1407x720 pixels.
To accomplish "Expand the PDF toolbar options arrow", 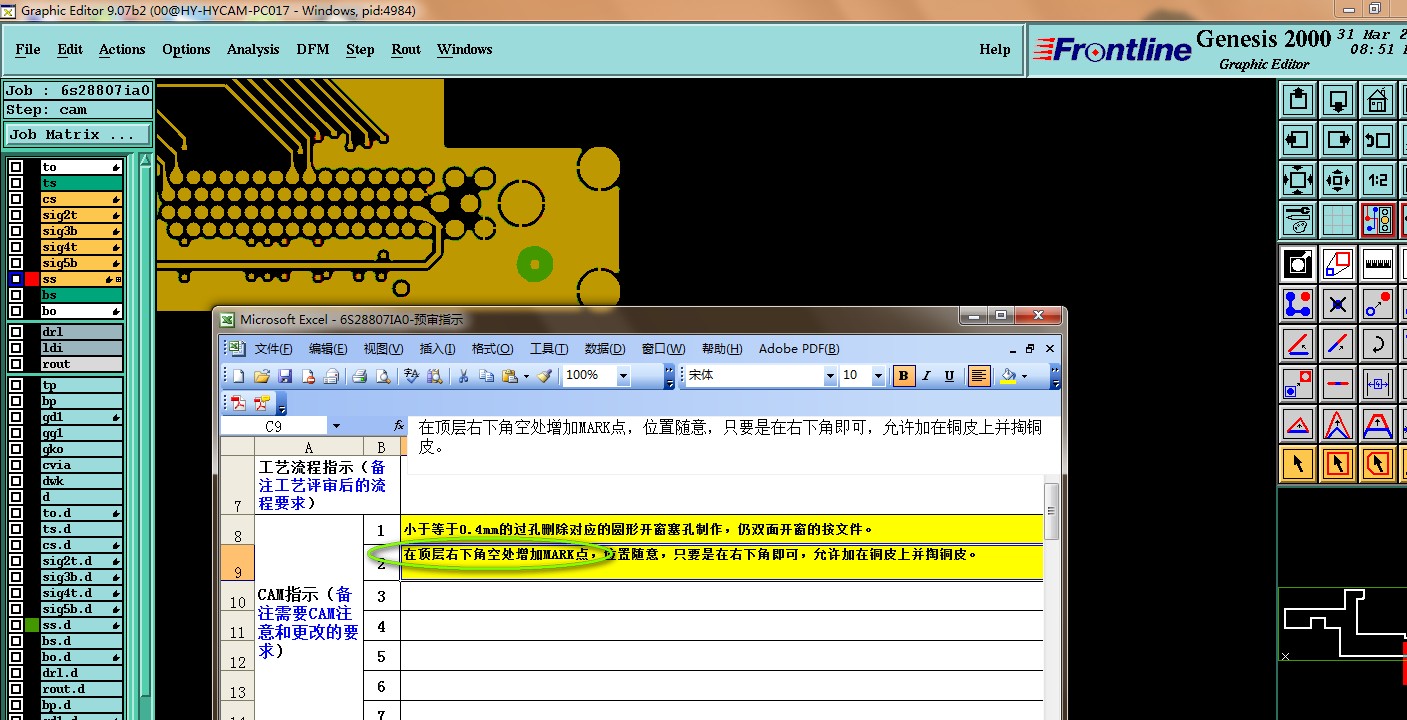I will coord(282,403).
